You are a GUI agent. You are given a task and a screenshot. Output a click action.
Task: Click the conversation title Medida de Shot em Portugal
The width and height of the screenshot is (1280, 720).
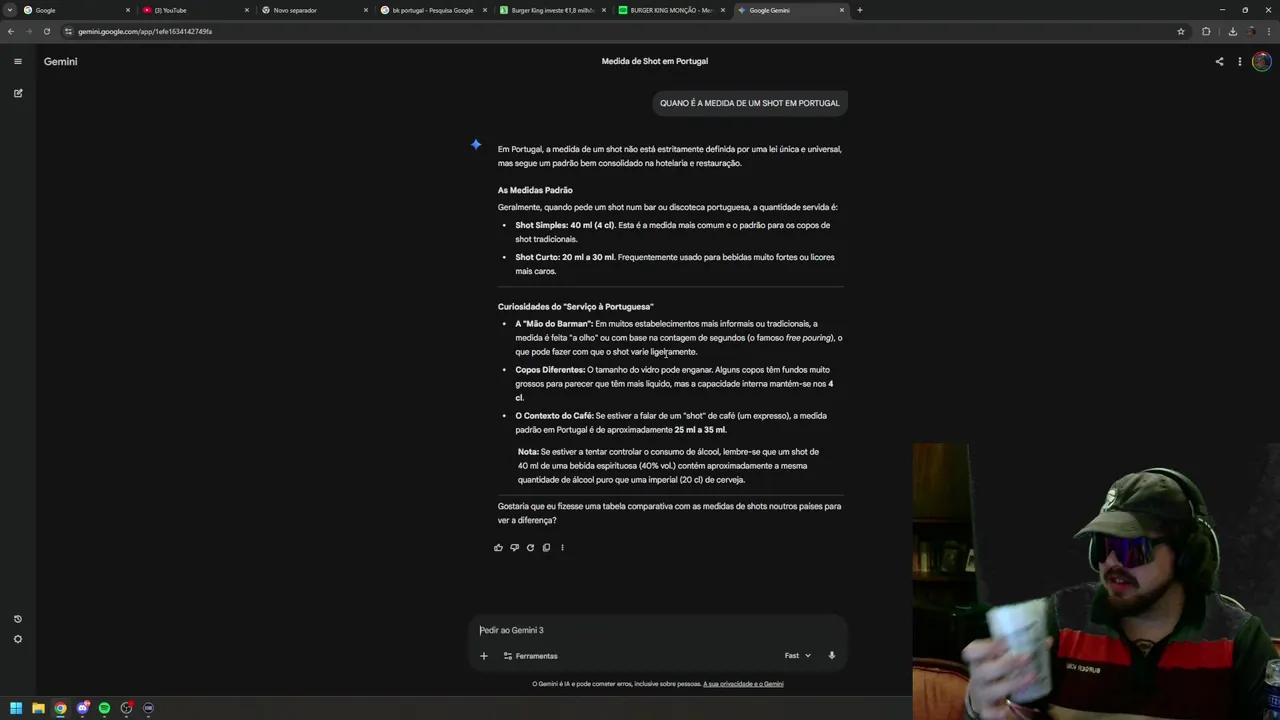654,61
